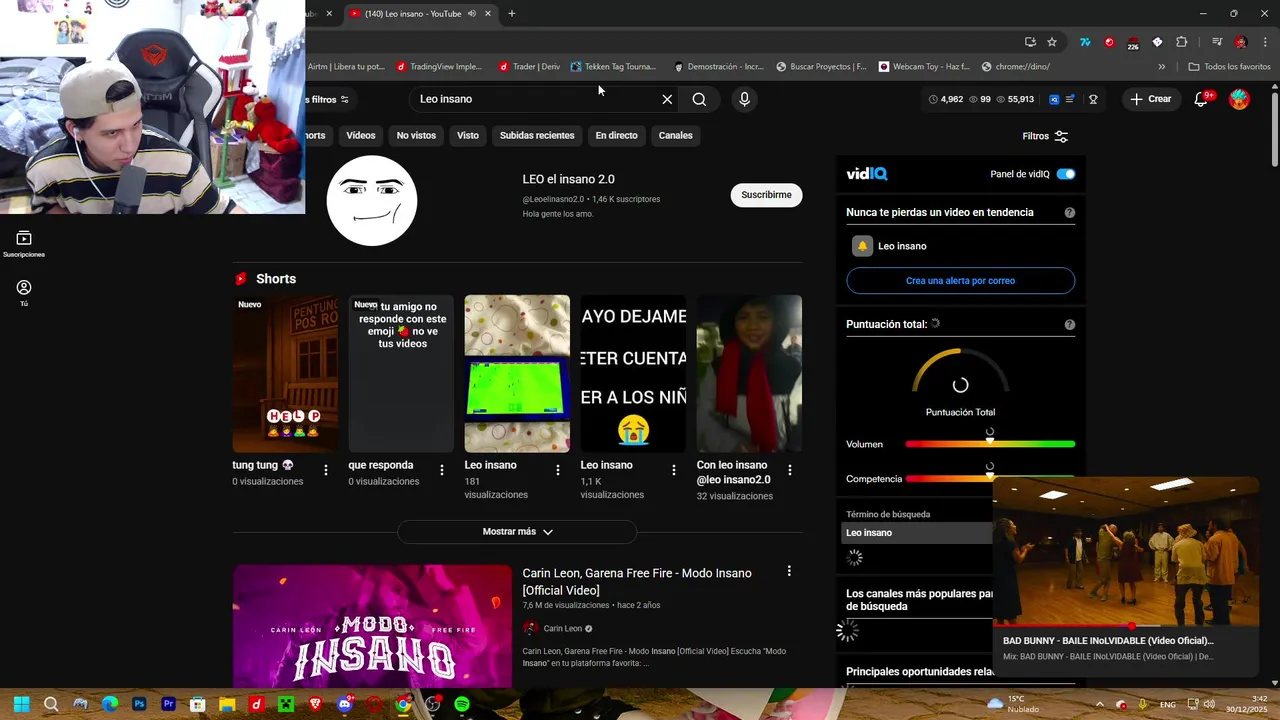This screenshot has height=720, width=1280.
Task: Open the green screen Leo insano short
Action: coord(517,373)
